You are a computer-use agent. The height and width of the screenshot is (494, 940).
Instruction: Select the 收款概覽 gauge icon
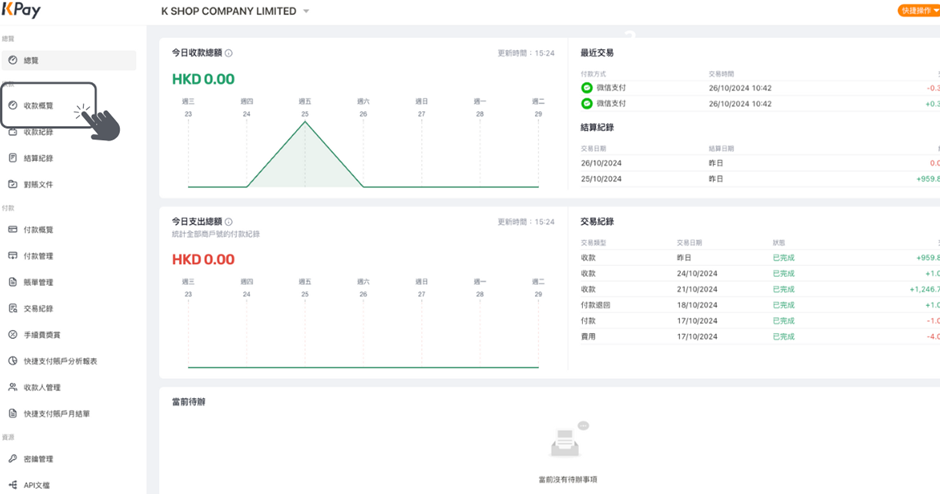coord(13,105)
